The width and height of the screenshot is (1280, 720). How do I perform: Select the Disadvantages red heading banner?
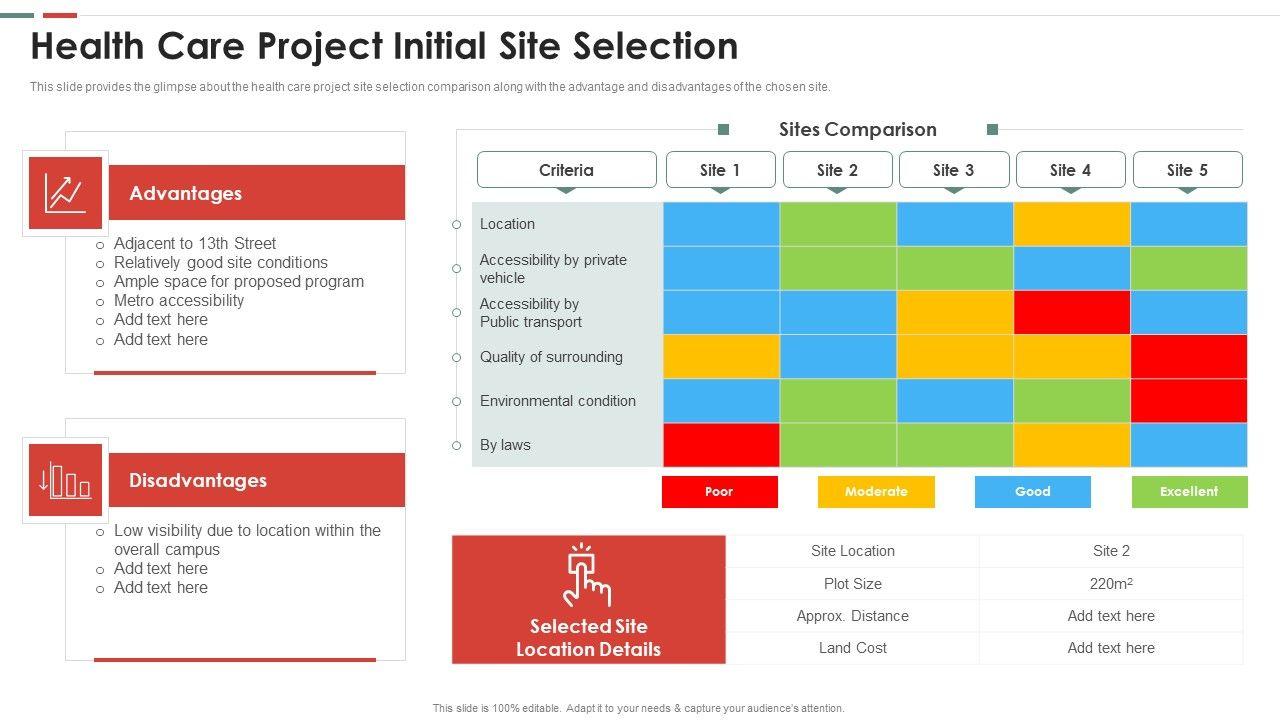click(255, 480)
